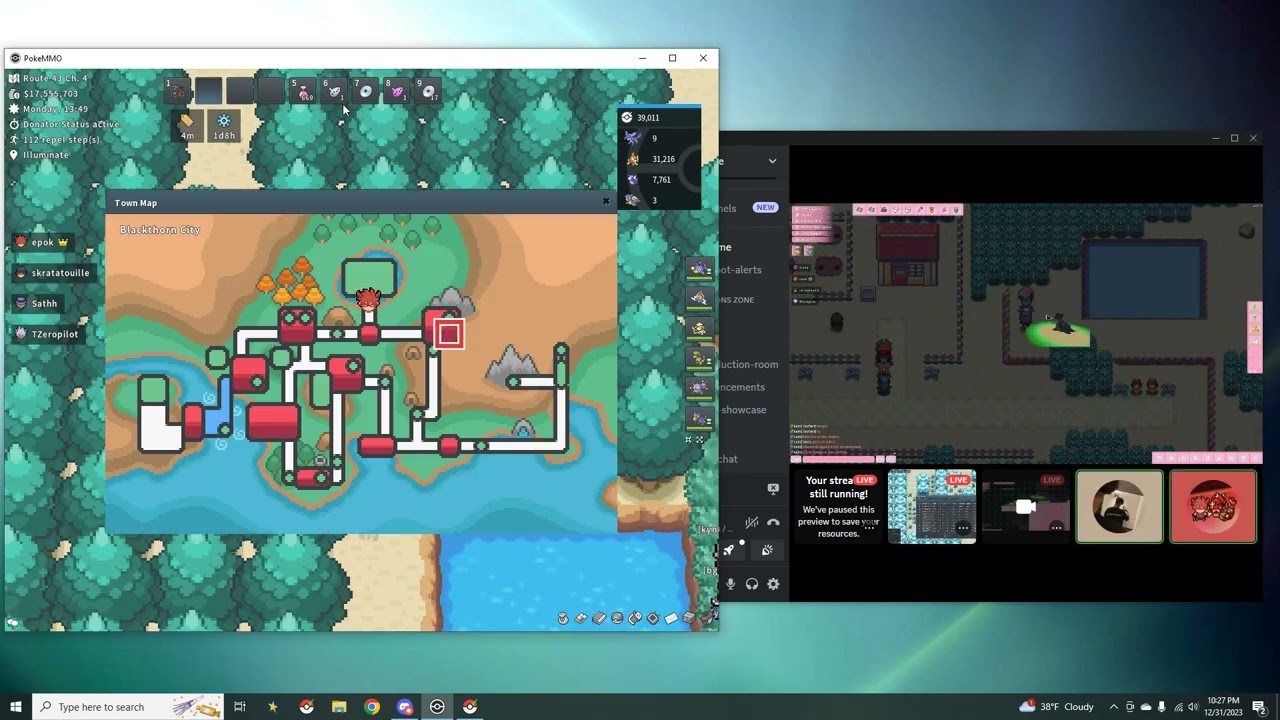Open sixth icon in PokeMMO bottom menu

tap(653, 618)
